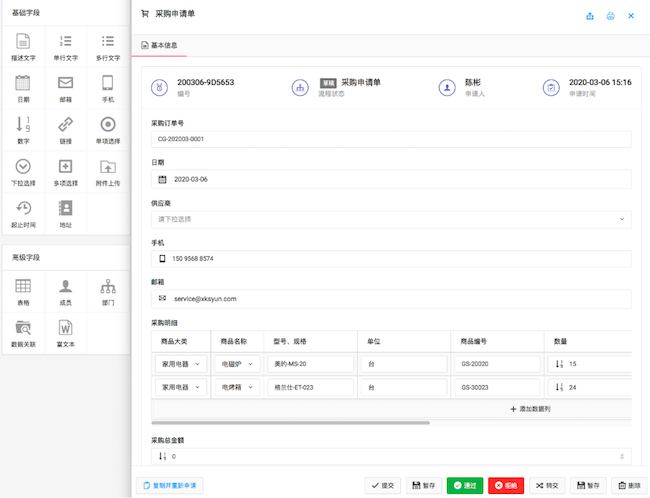
Task: Open 家用电器 dropdown in 电烤箱 row
Action: click(181, 387)
